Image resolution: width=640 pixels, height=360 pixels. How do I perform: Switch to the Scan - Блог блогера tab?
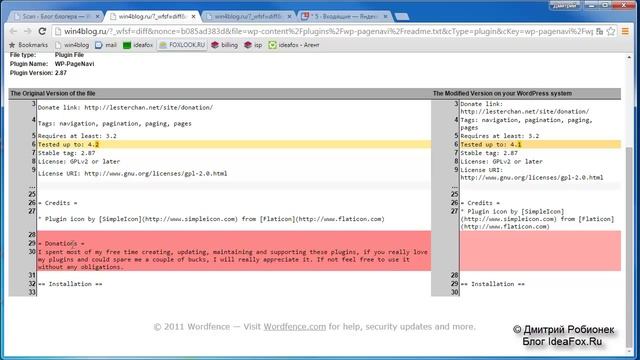point(53,16)
